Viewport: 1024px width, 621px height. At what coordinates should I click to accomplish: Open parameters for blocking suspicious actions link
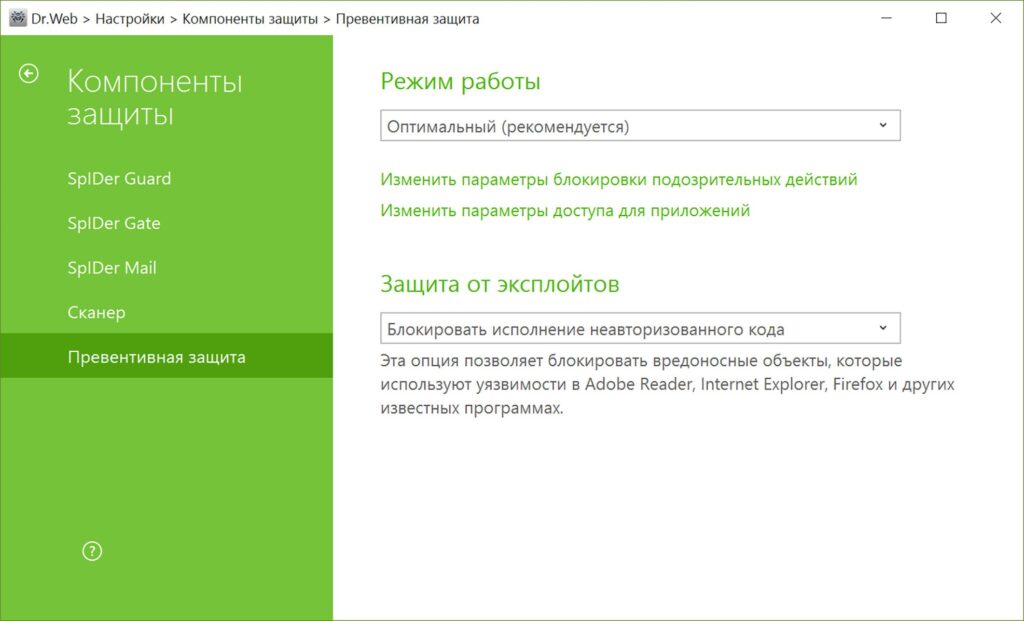tap(617, 179)
